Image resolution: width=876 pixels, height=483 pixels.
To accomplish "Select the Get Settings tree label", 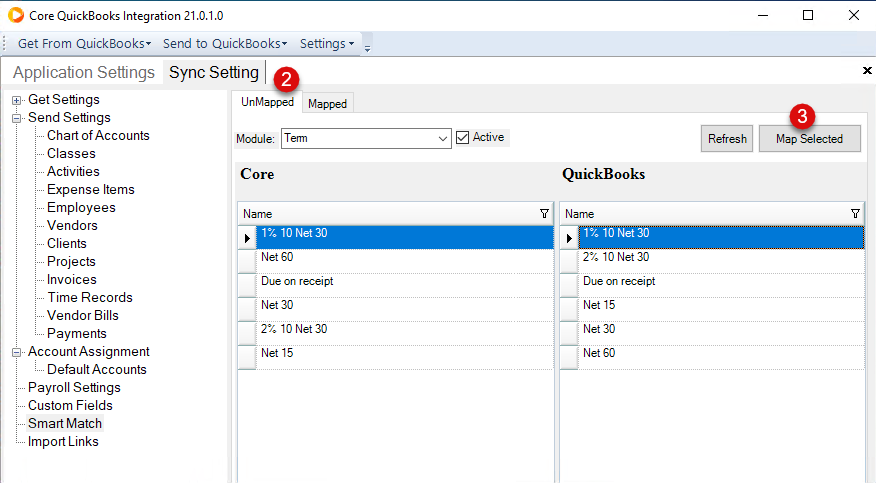I will coord(64,99).
